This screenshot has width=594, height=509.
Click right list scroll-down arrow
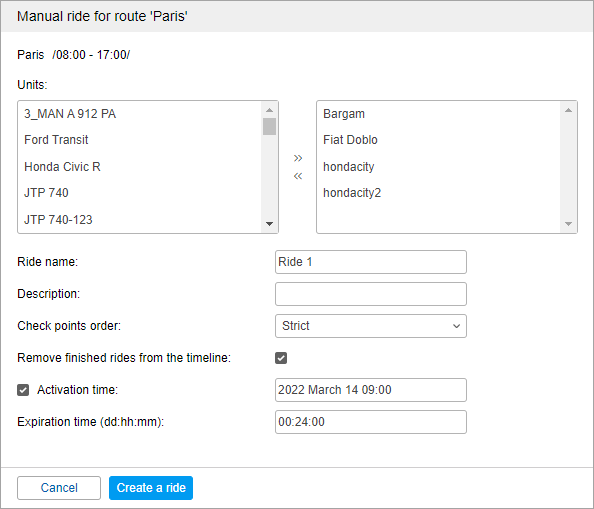point(568,224)
